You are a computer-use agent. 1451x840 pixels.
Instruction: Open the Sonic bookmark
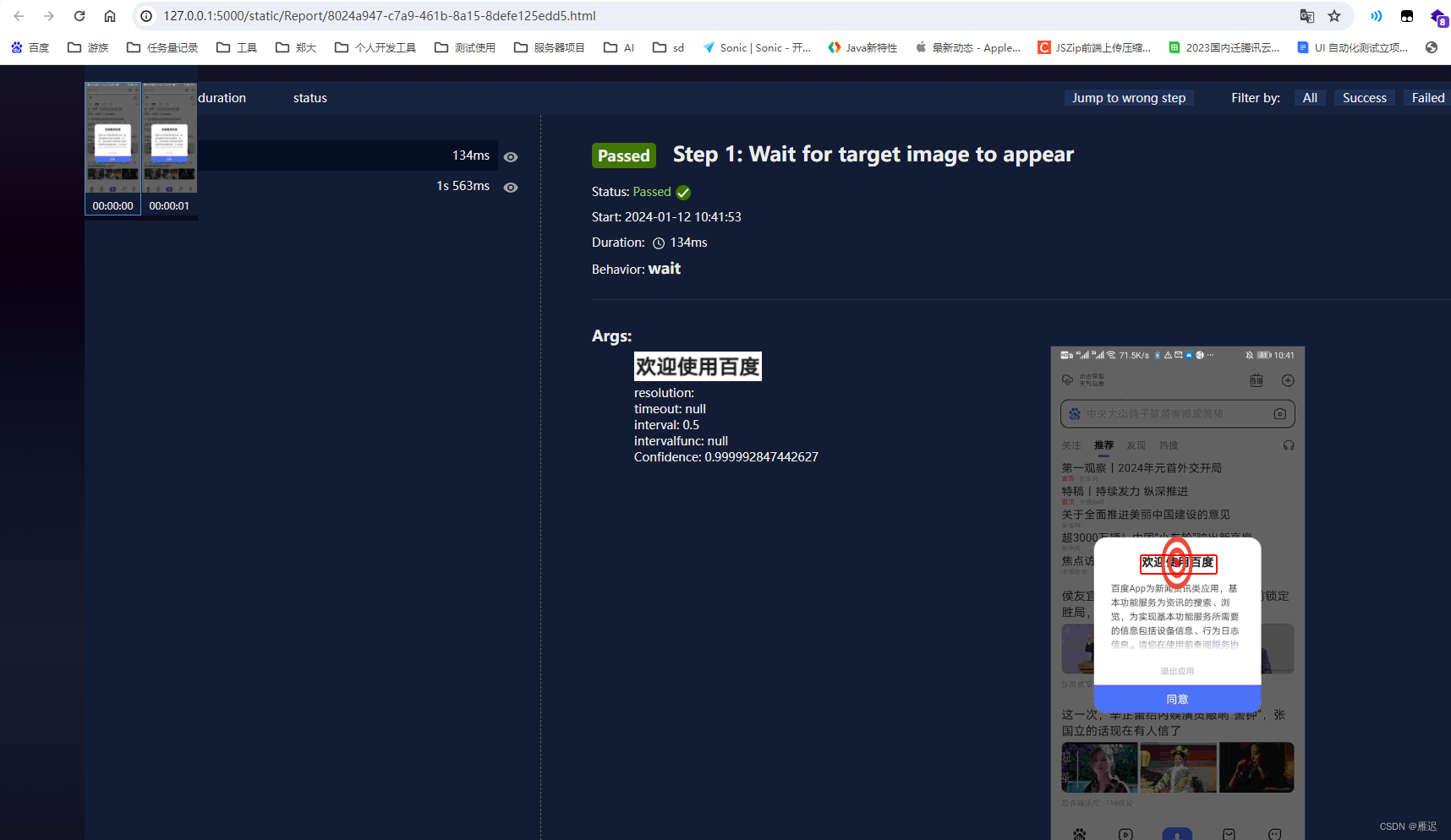click(757, 47)
